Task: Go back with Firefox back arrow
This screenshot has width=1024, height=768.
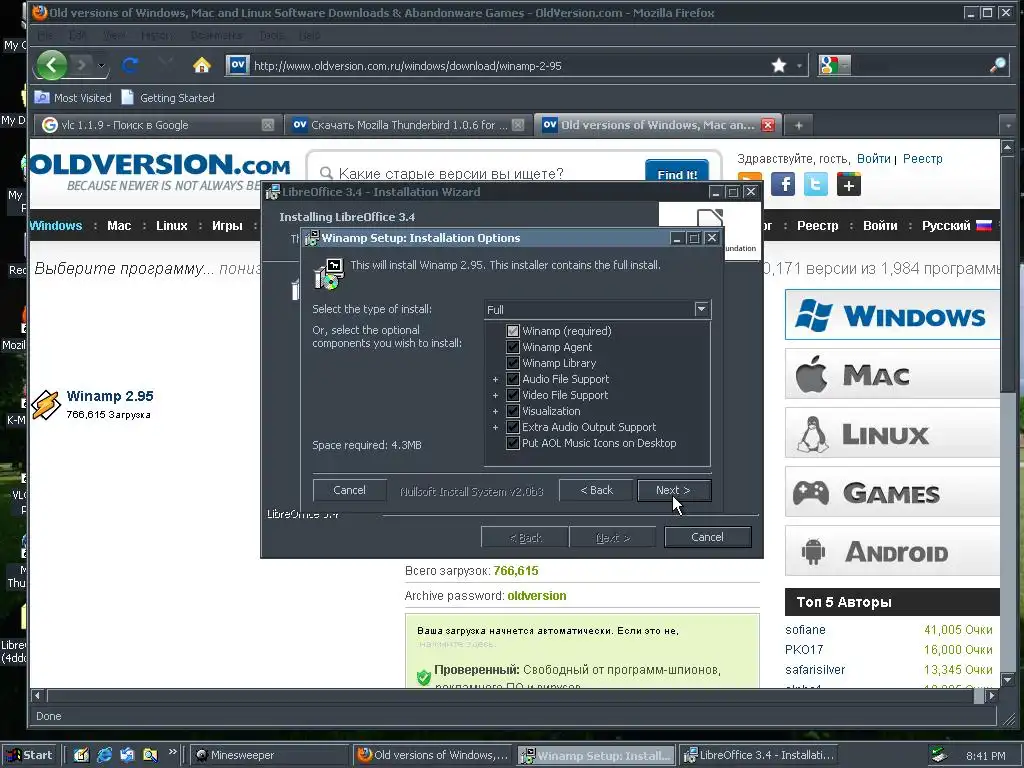Action: (52, 65)
